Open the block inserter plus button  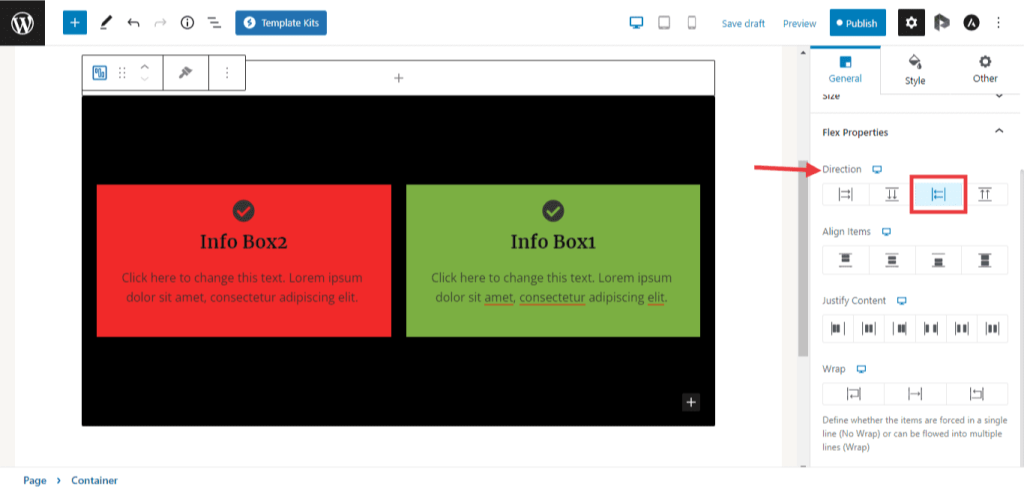pos(75,22)
